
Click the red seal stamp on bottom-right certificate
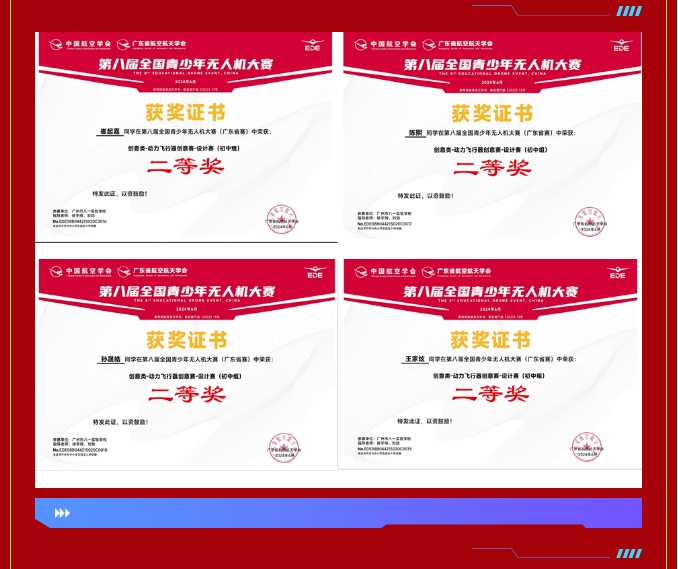point(587,447)
